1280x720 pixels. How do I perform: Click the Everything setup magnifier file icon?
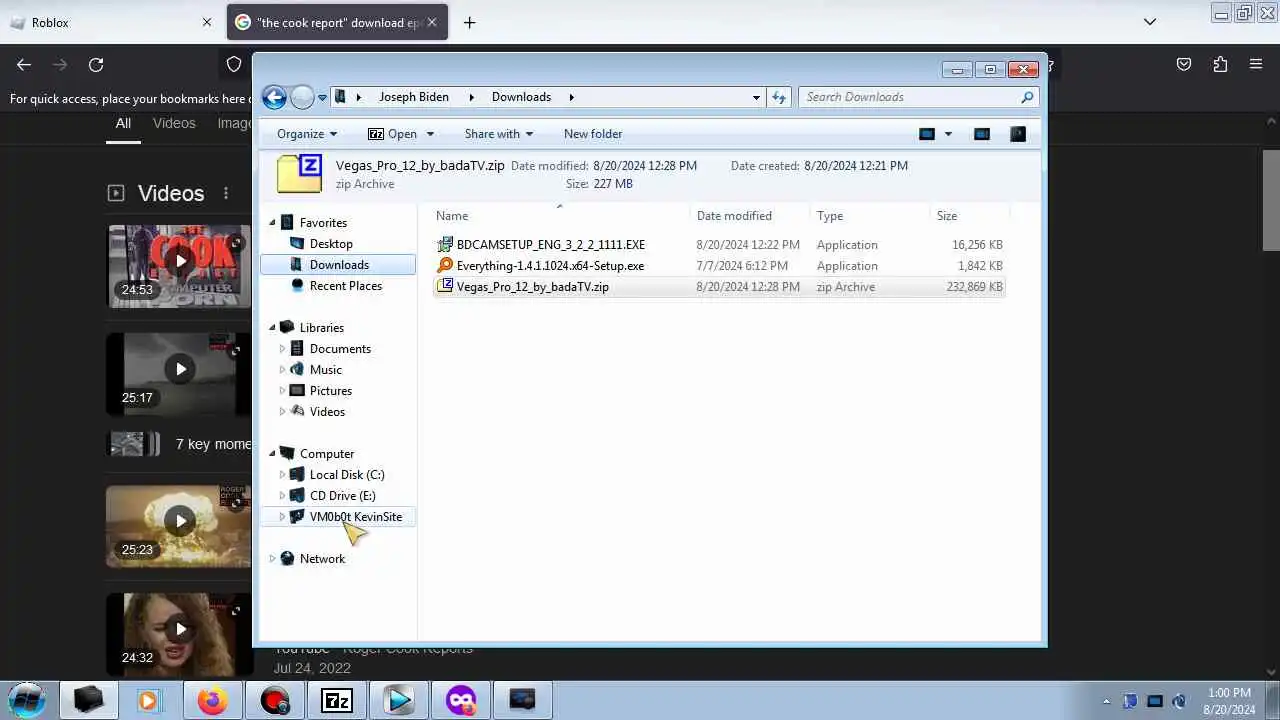445,266
